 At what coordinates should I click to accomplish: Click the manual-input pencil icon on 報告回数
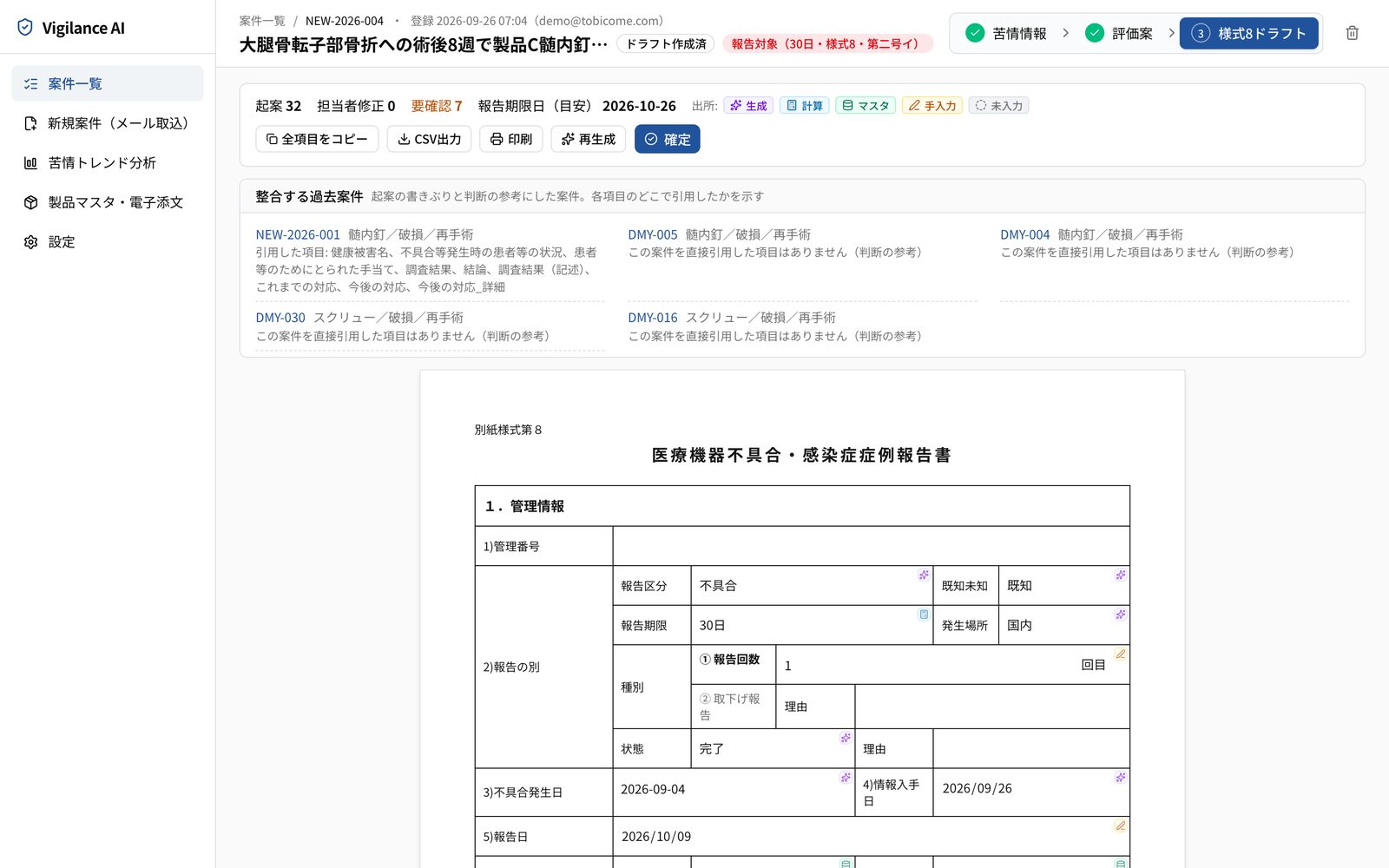click(1121, 654)
